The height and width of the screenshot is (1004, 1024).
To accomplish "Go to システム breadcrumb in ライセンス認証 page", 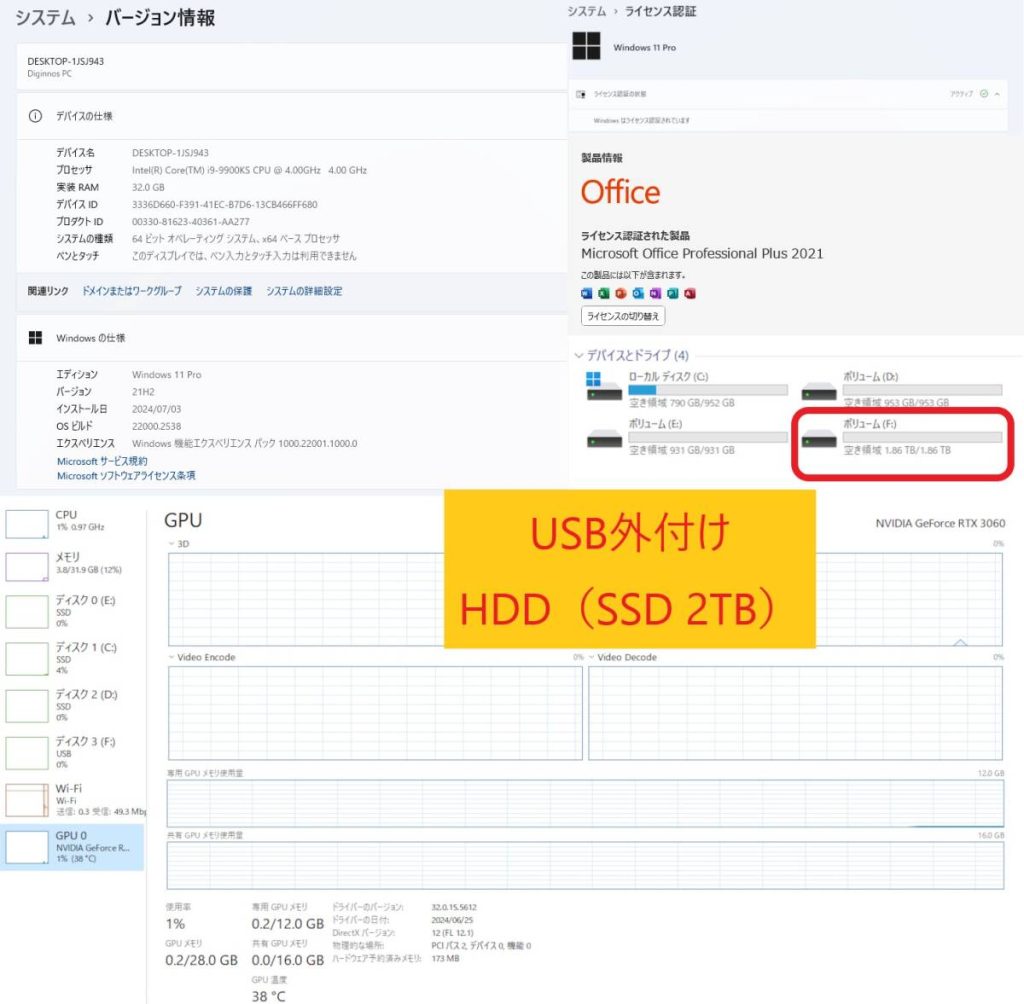I will 586,11.
